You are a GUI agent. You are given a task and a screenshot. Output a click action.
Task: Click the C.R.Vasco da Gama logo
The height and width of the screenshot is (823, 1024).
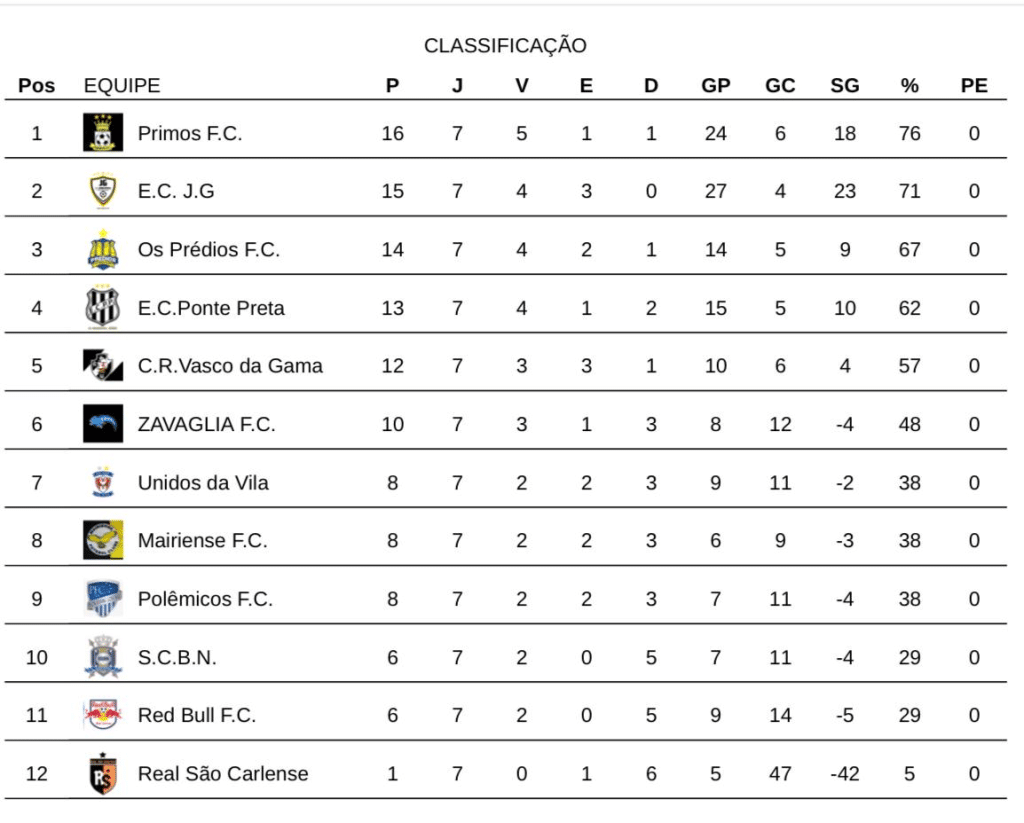click(103, 365)
